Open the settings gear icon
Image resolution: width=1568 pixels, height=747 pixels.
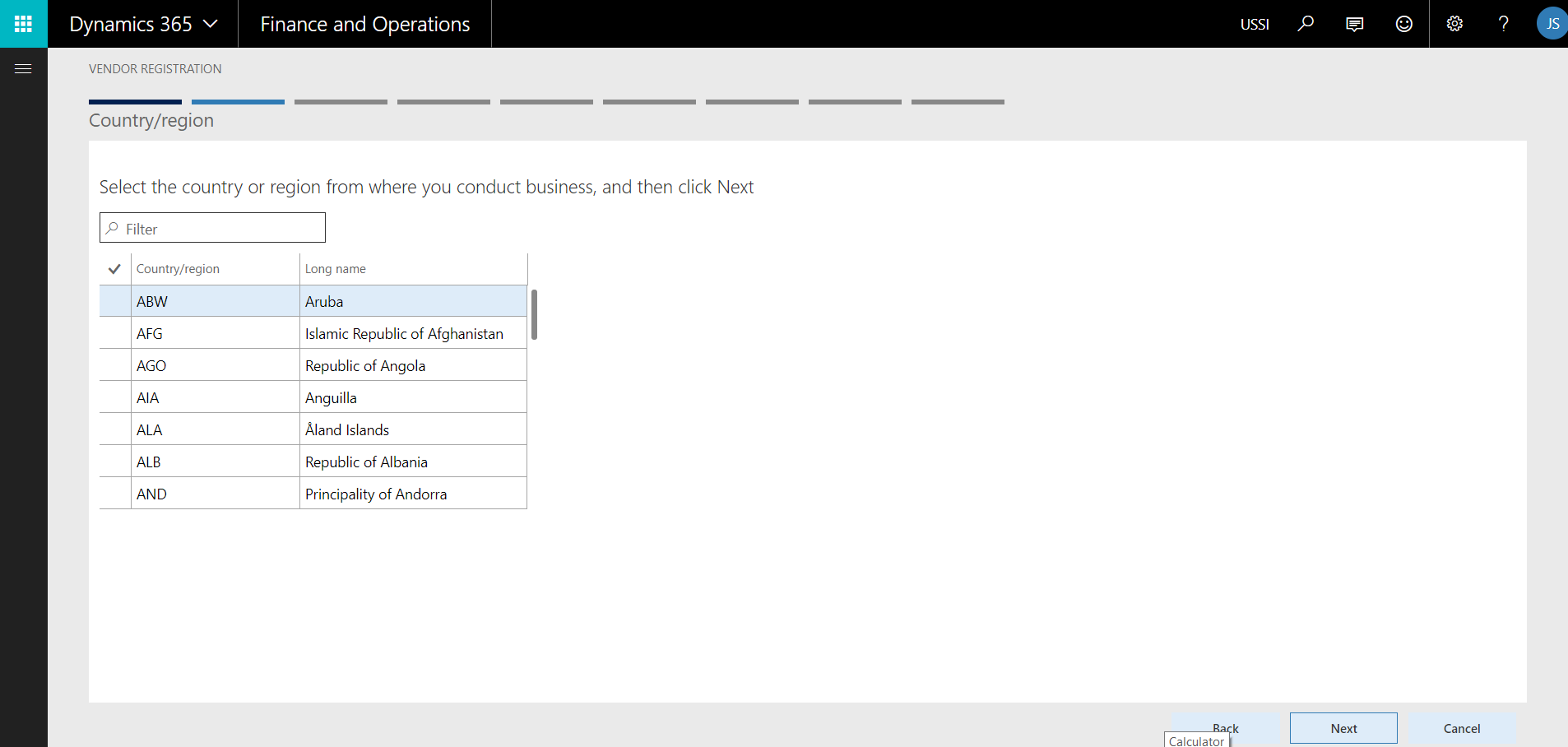tap(1454, 24)
